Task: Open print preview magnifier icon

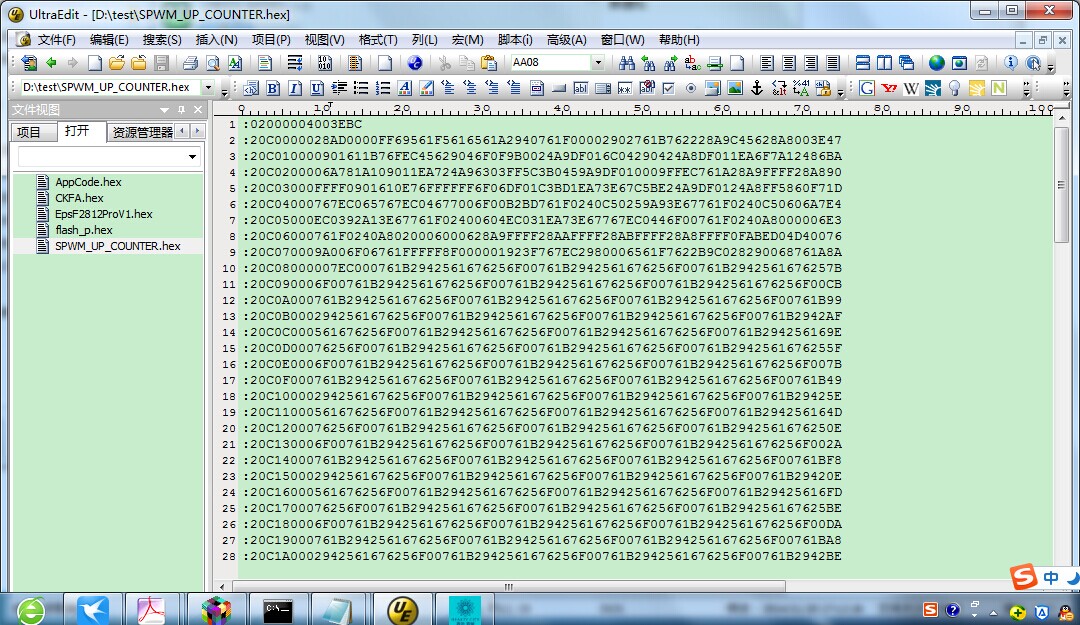Action: (213, 63)
